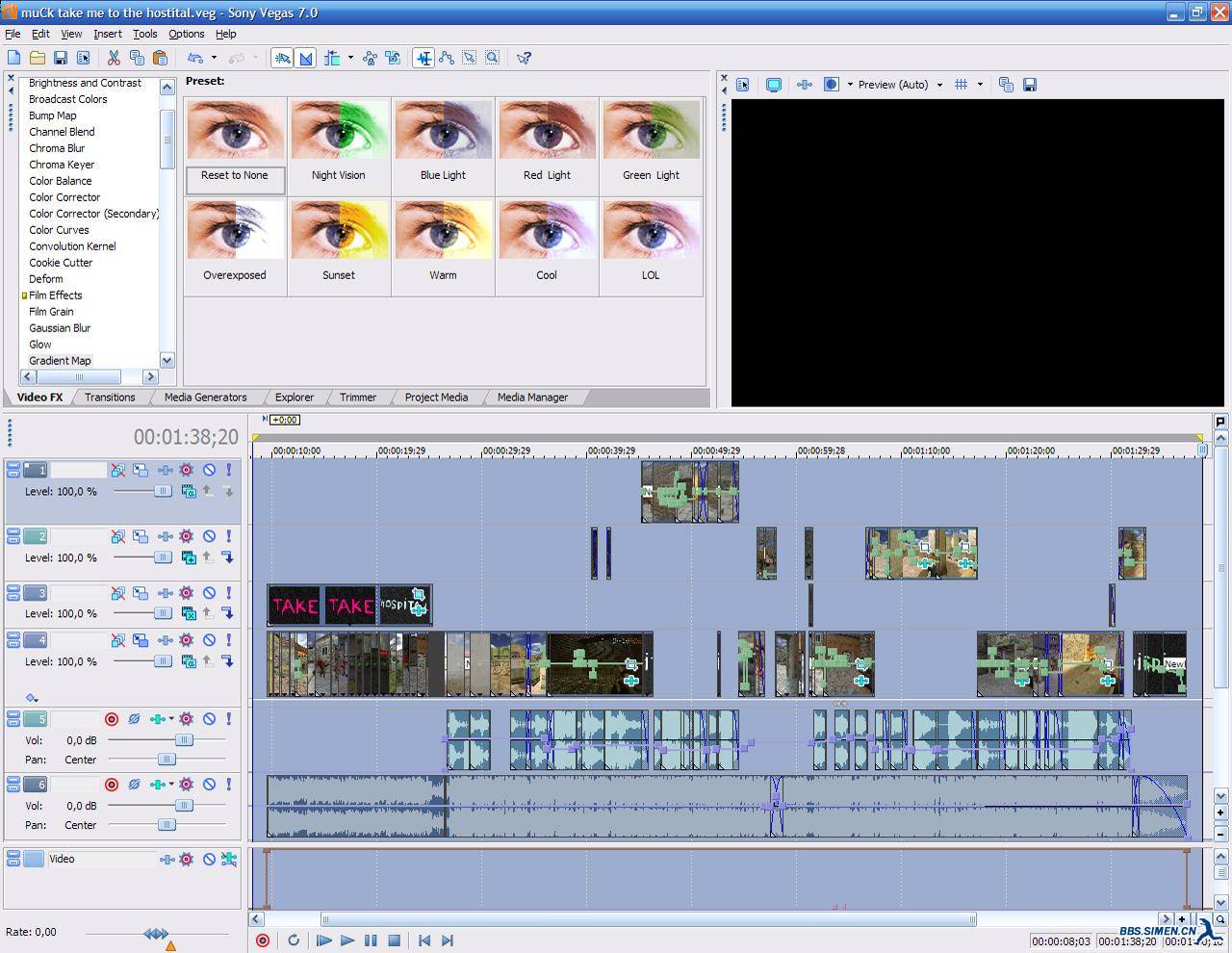This screenshot has height=953, width=1232.
Task: Click the record button in transport bar
Action: 262,940
